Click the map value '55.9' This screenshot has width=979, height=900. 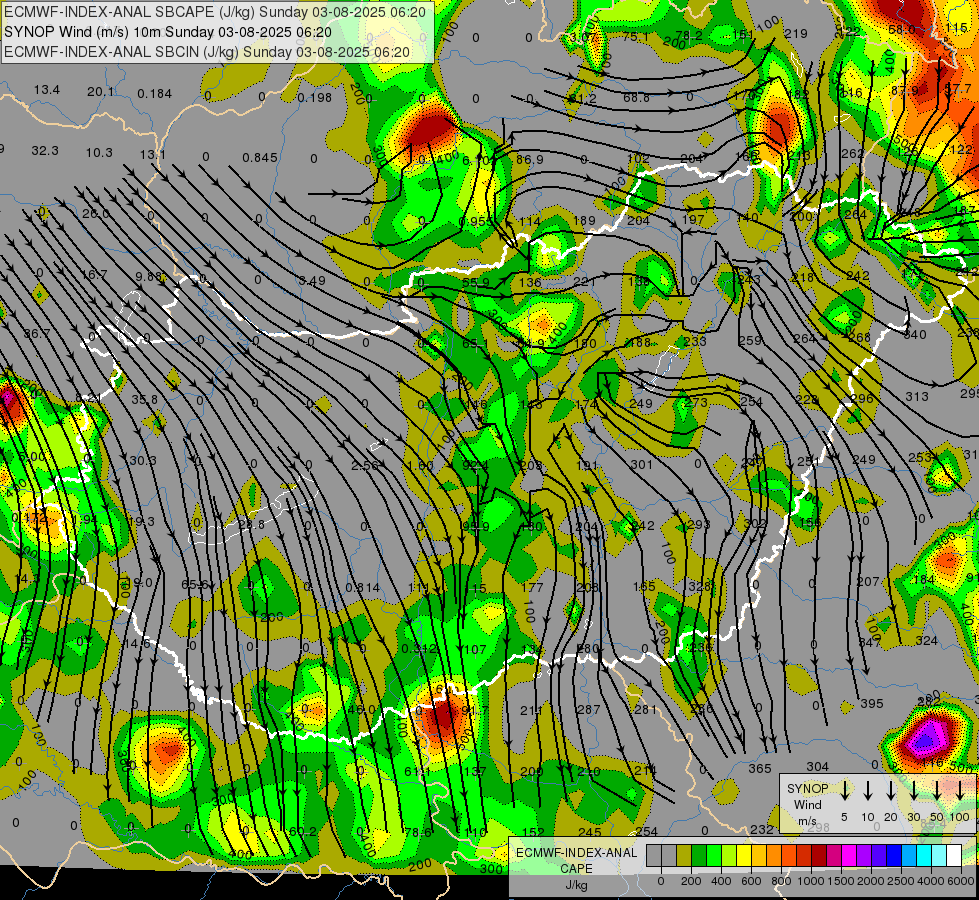[x=476, y=283]
